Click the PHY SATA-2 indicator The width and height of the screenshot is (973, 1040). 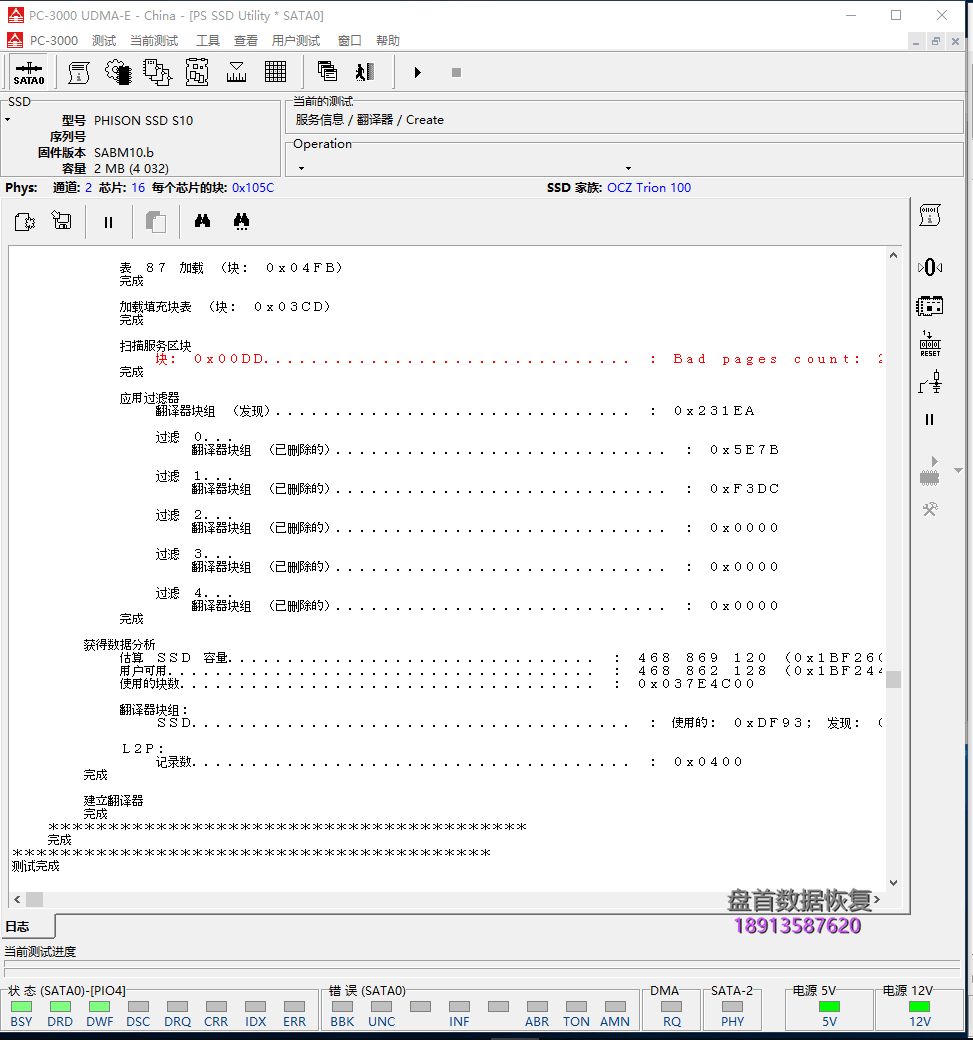coord(732,1007)
